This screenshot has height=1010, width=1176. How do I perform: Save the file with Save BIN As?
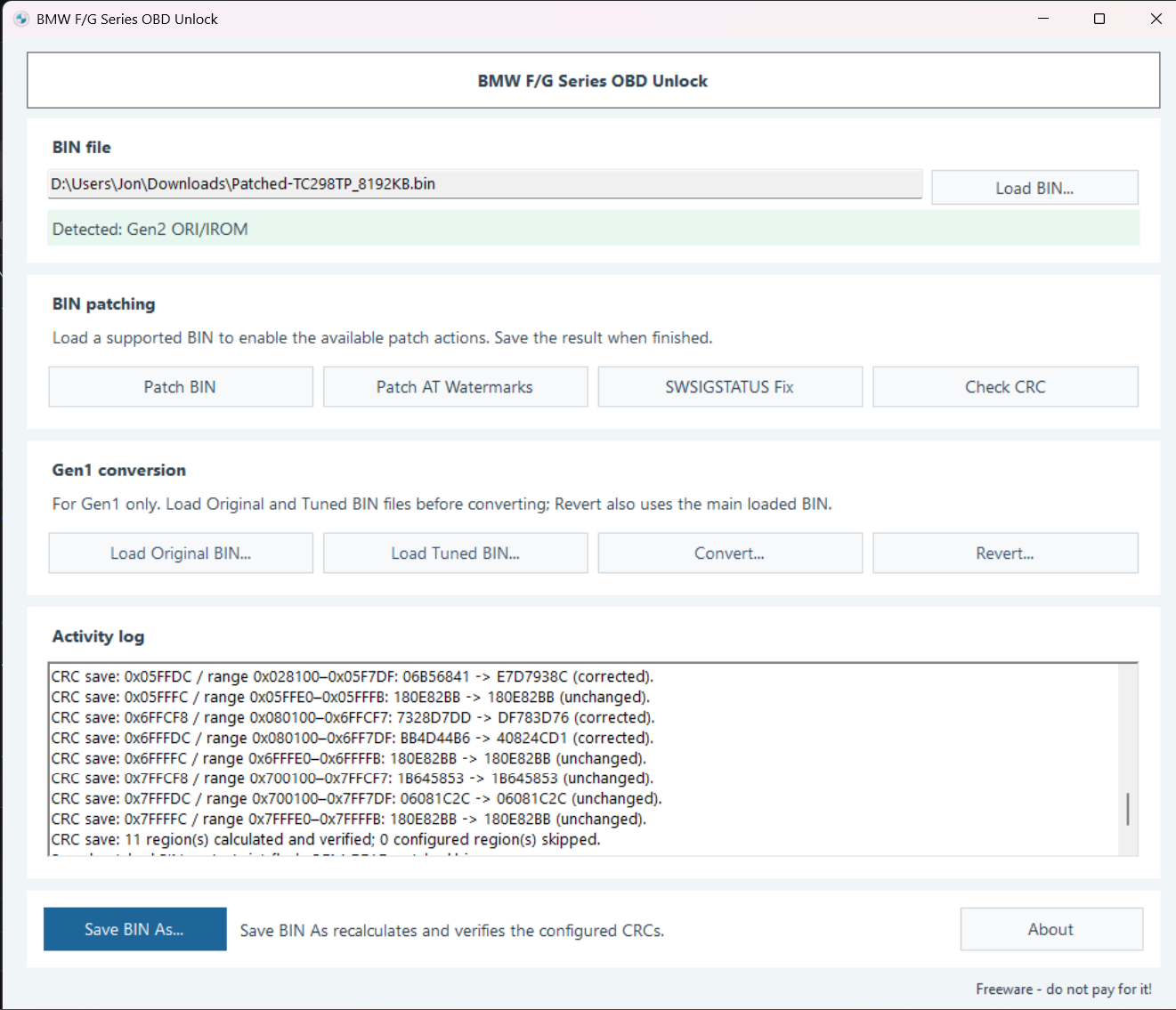pos(135,929)
